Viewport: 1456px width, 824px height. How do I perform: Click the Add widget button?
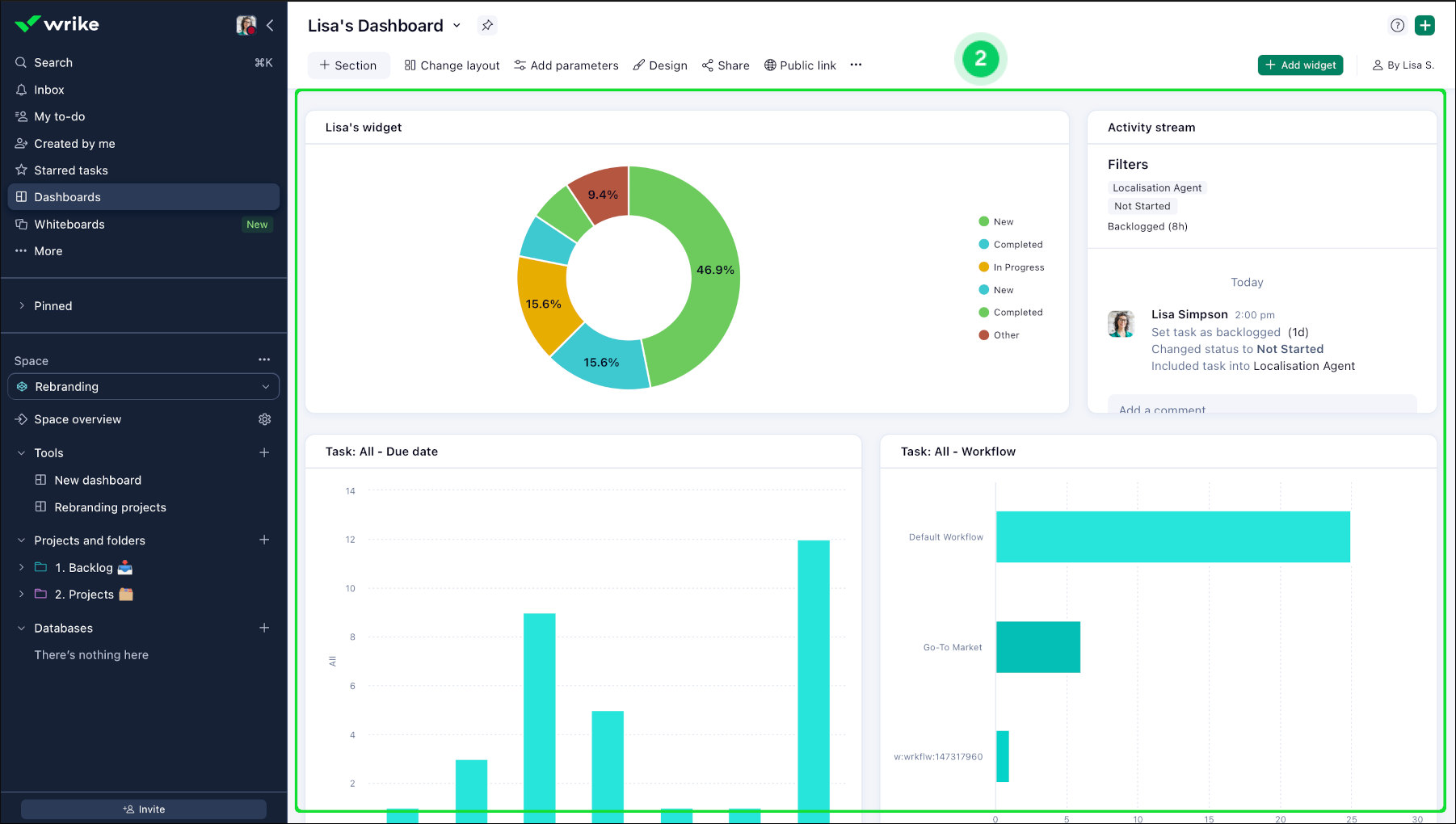point(1301,65)
